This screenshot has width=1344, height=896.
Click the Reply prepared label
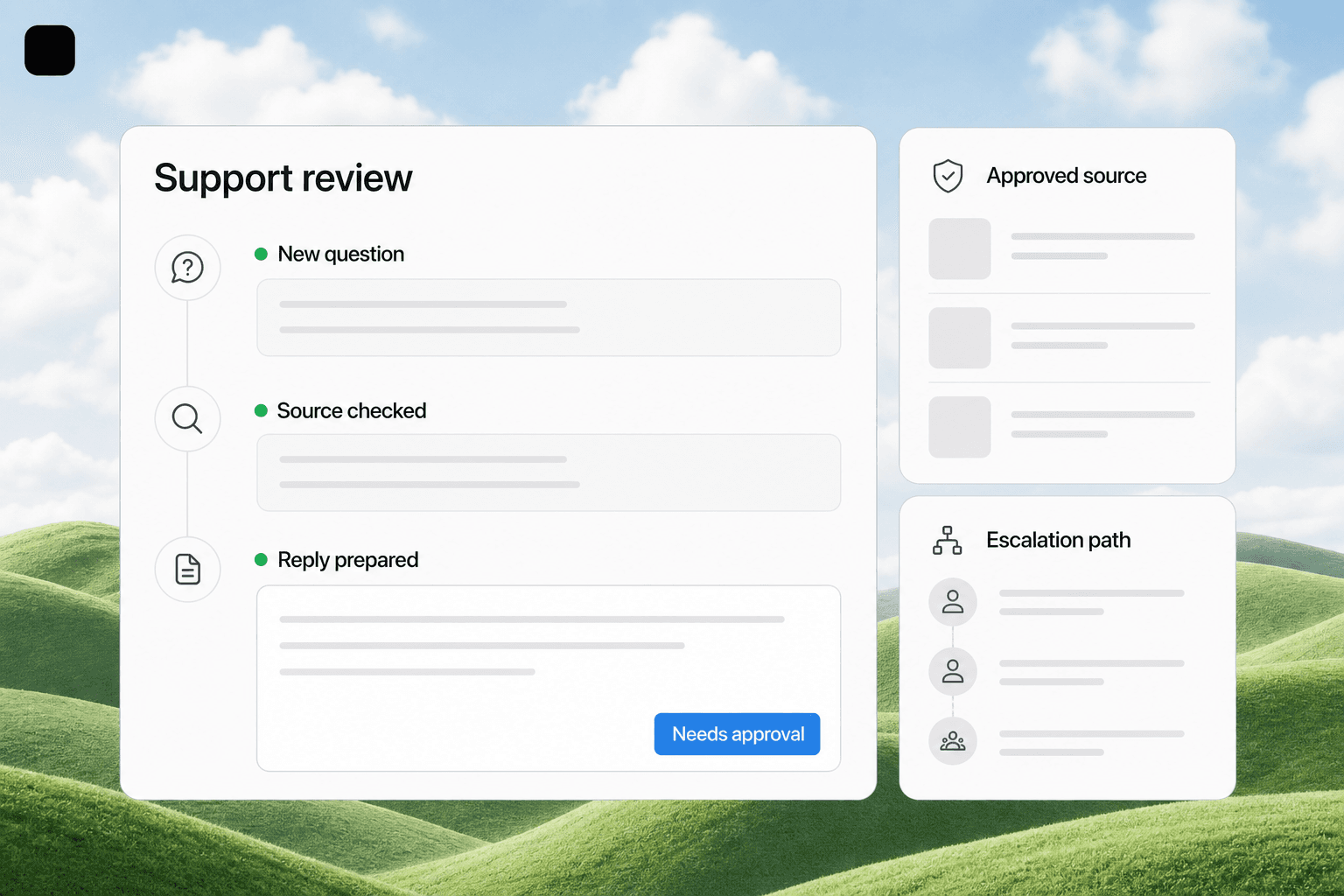348,560
